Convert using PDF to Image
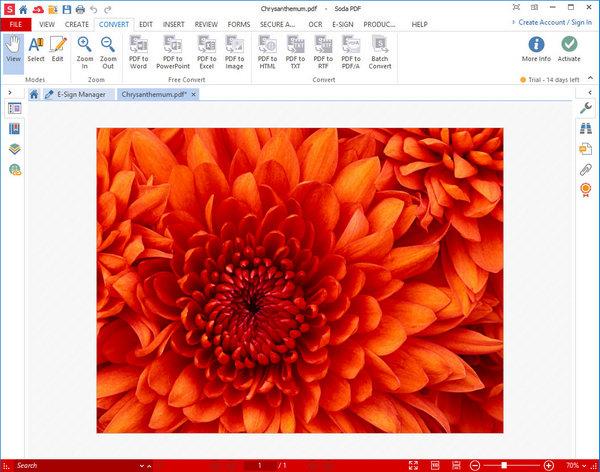The image size is (600, 472). coord(234,53)
